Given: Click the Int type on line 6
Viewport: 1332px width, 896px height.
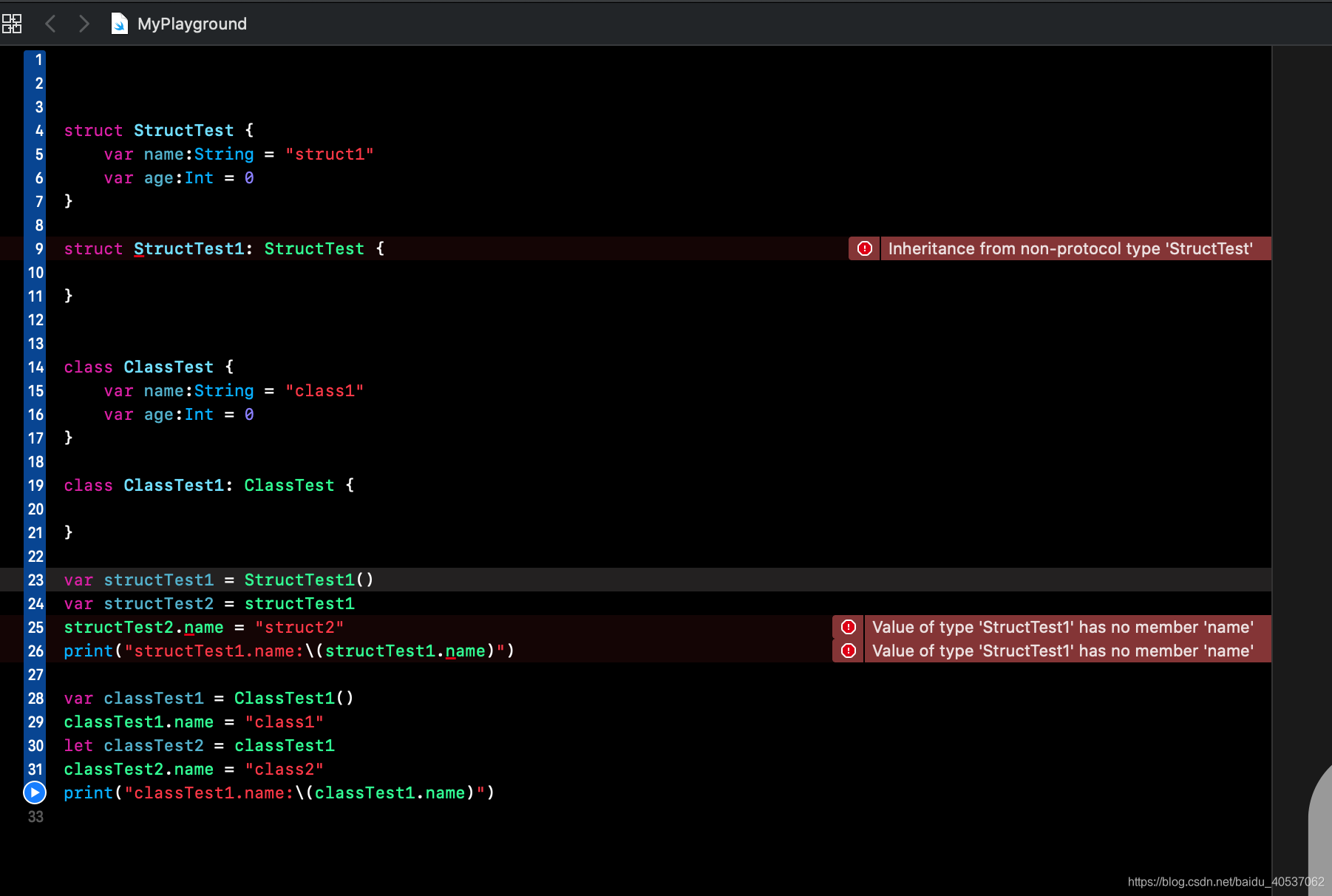Looking at the screenshot, I should (x=199, y=178).
